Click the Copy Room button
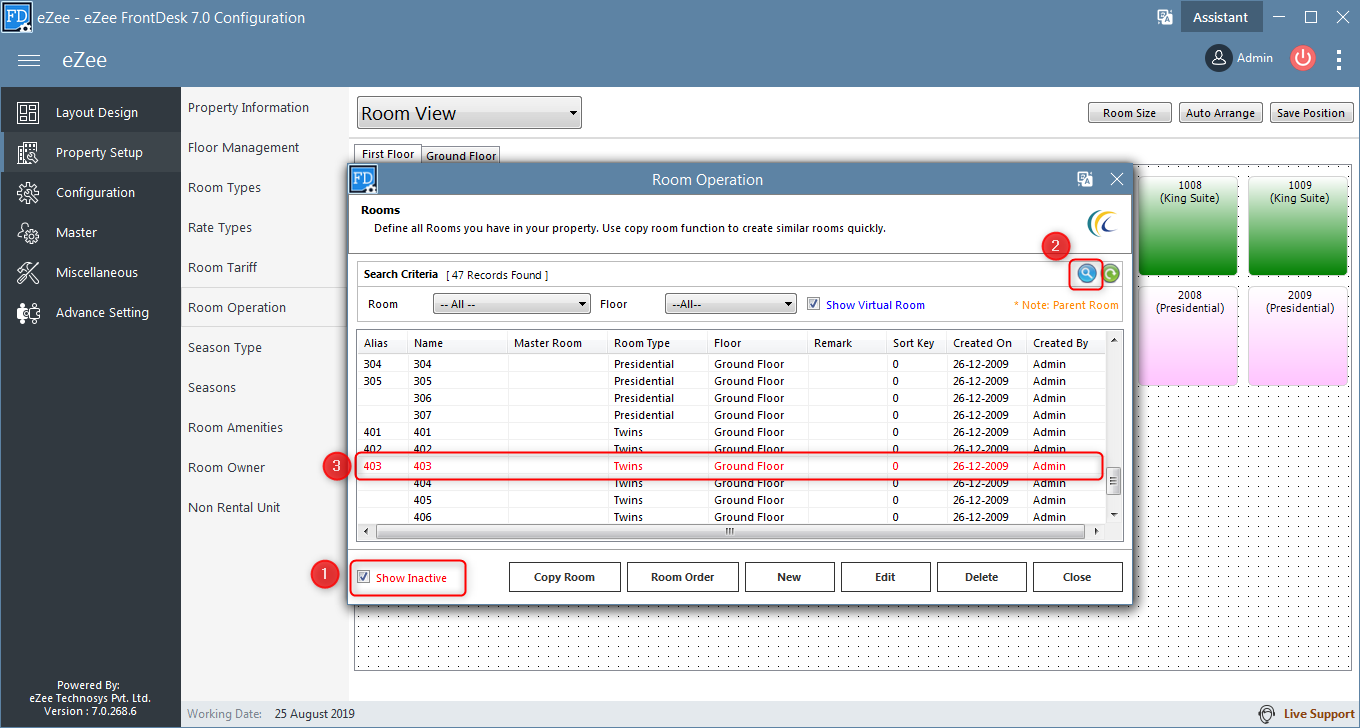 coord(564,577)
